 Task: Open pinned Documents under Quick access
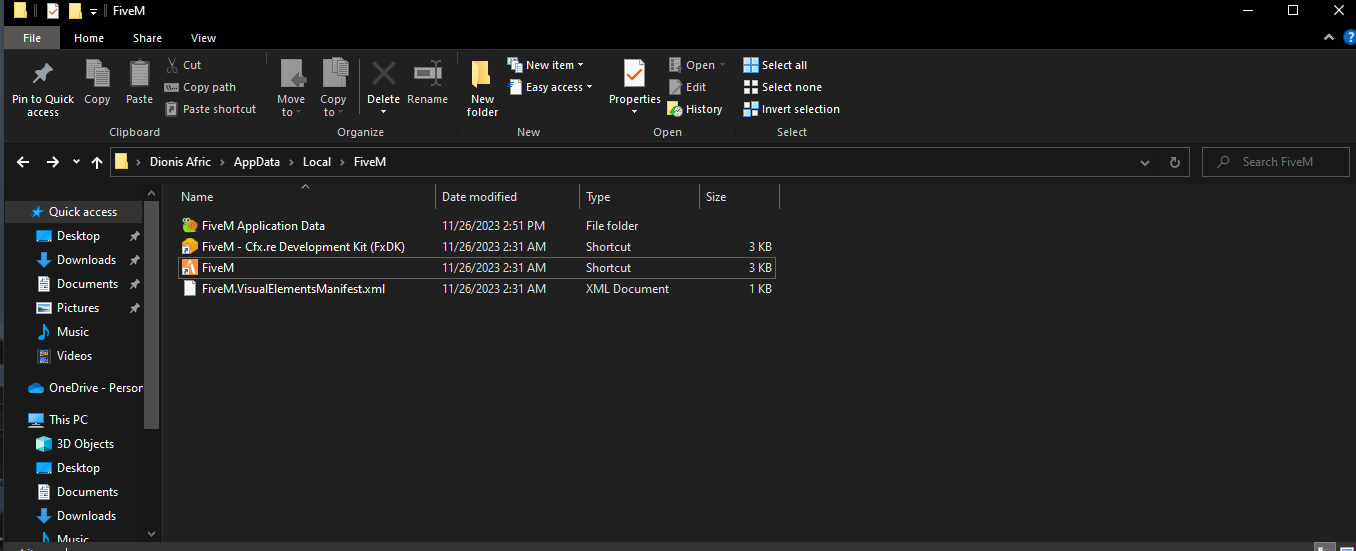coord(87,284)
